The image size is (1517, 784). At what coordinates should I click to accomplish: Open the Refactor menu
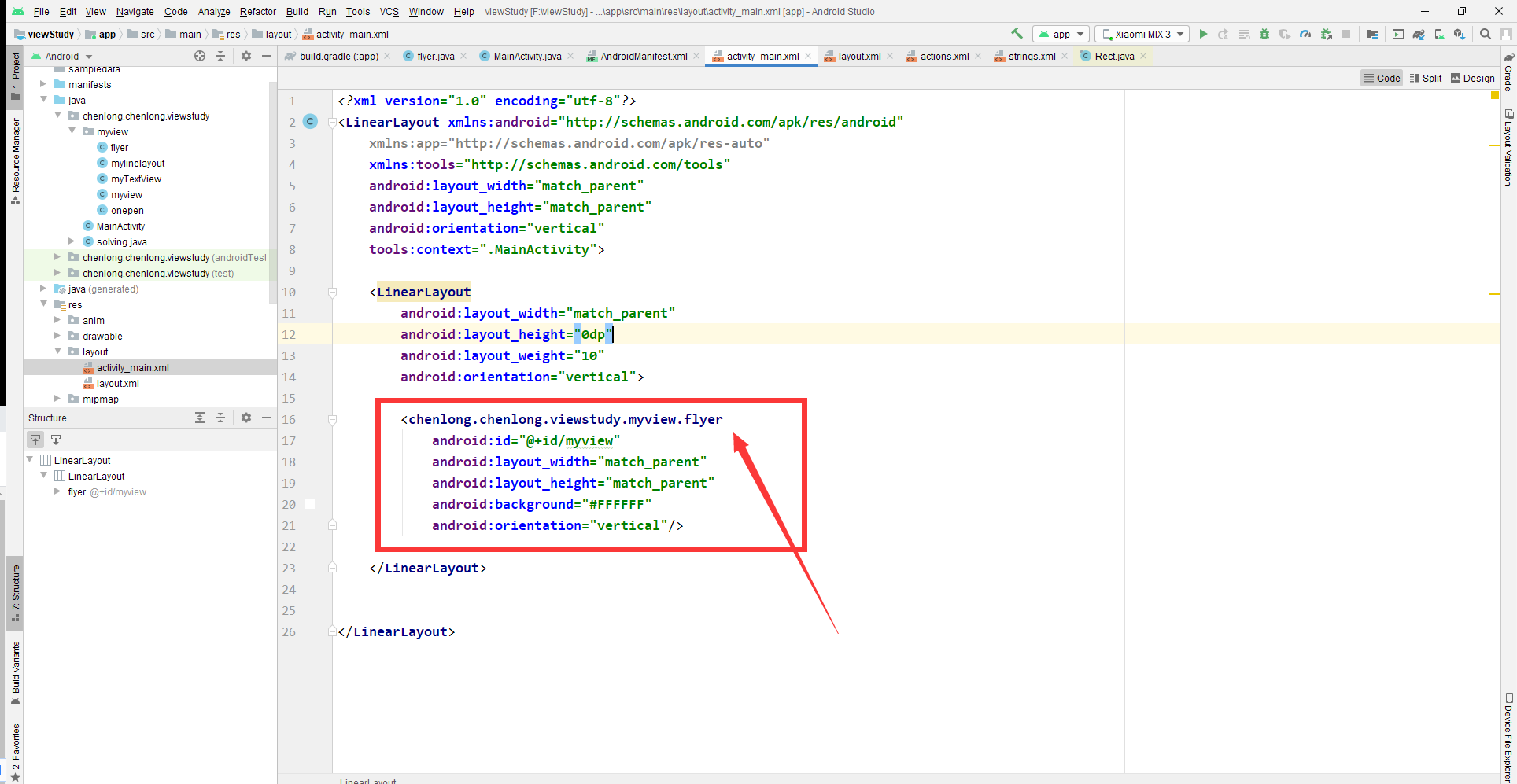click(x=258, y=11)
